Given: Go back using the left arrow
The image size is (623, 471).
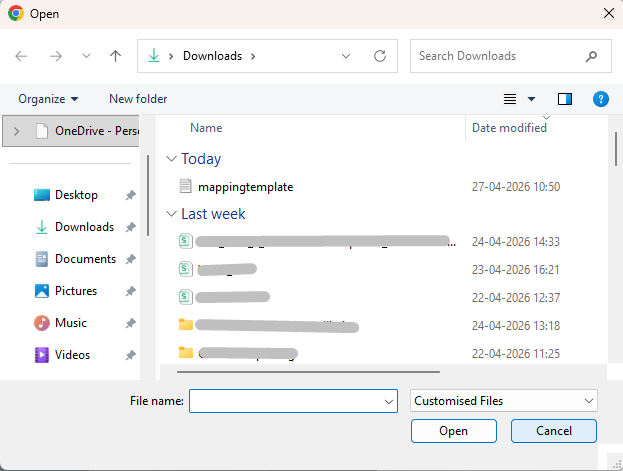Looking at the screenshot, I should tap(21, 56).
